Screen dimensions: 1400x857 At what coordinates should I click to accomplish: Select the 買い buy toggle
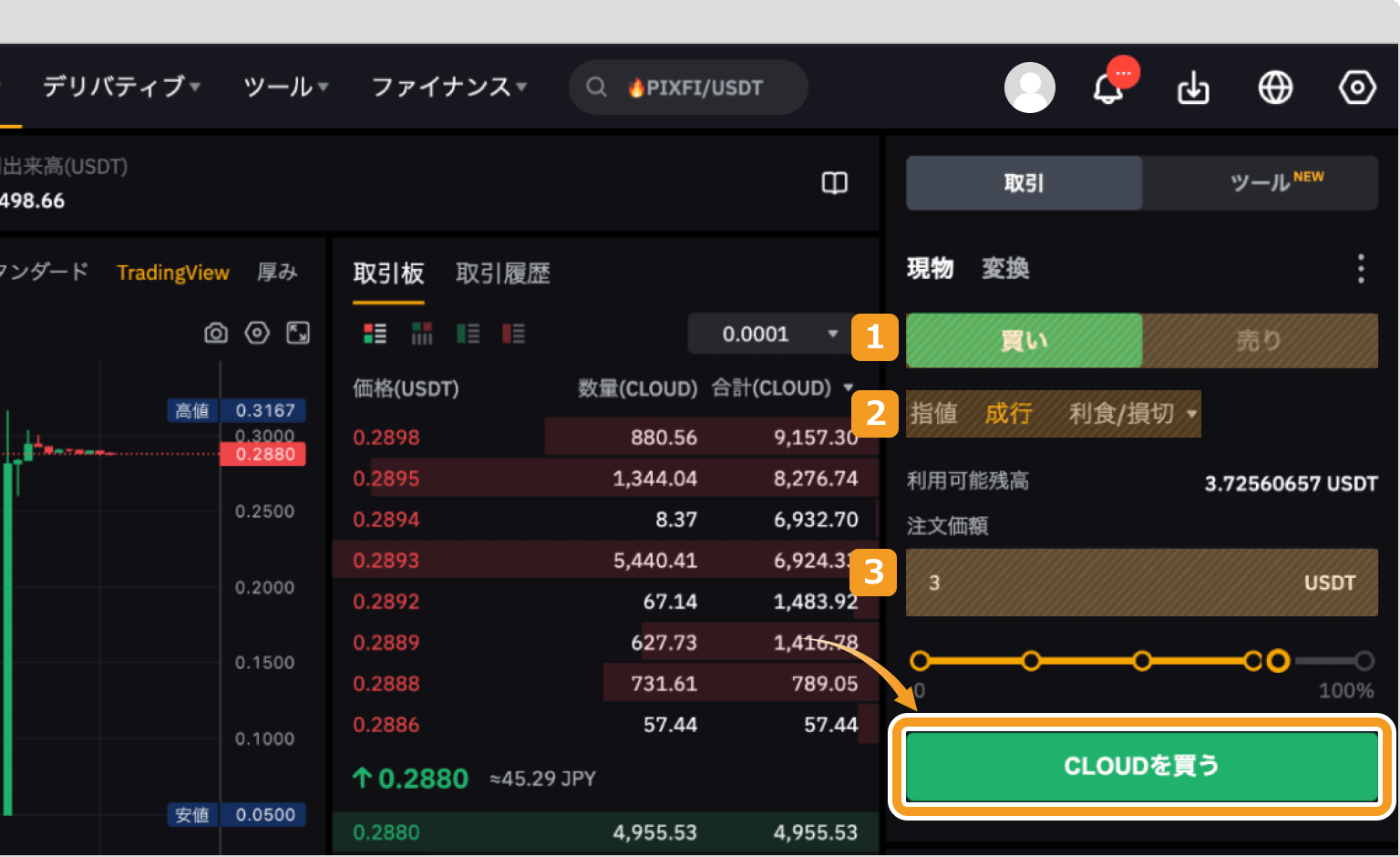click(1024, 340)
